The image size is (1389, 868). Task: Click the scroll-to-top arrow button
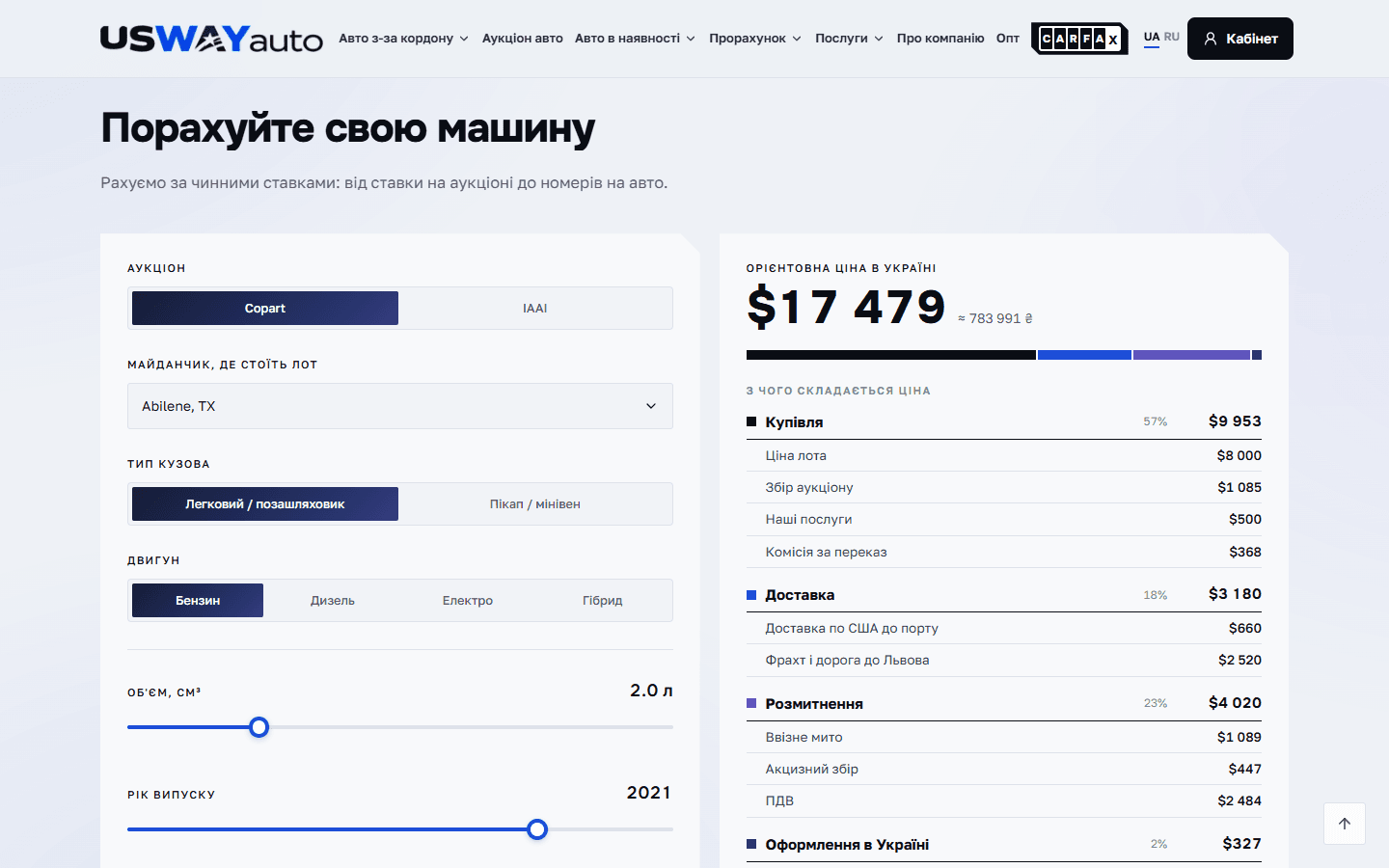1345,824
